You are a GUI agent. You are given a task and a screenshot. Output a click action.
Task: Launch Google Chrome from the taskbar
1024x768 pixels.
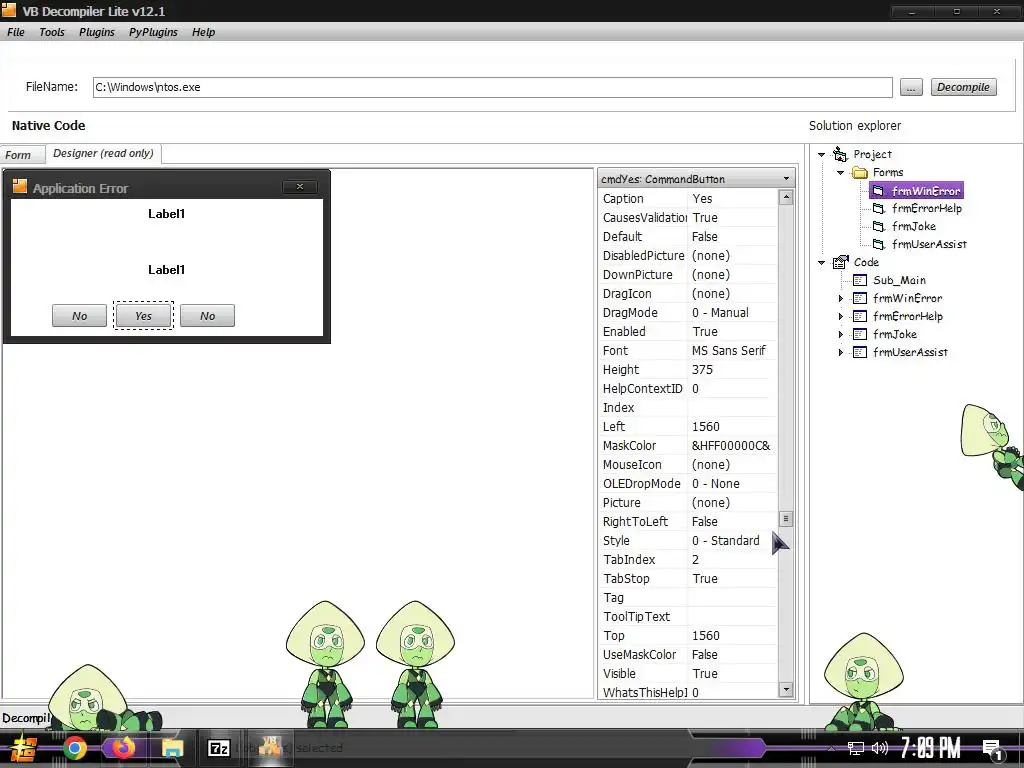pos(74,748)
